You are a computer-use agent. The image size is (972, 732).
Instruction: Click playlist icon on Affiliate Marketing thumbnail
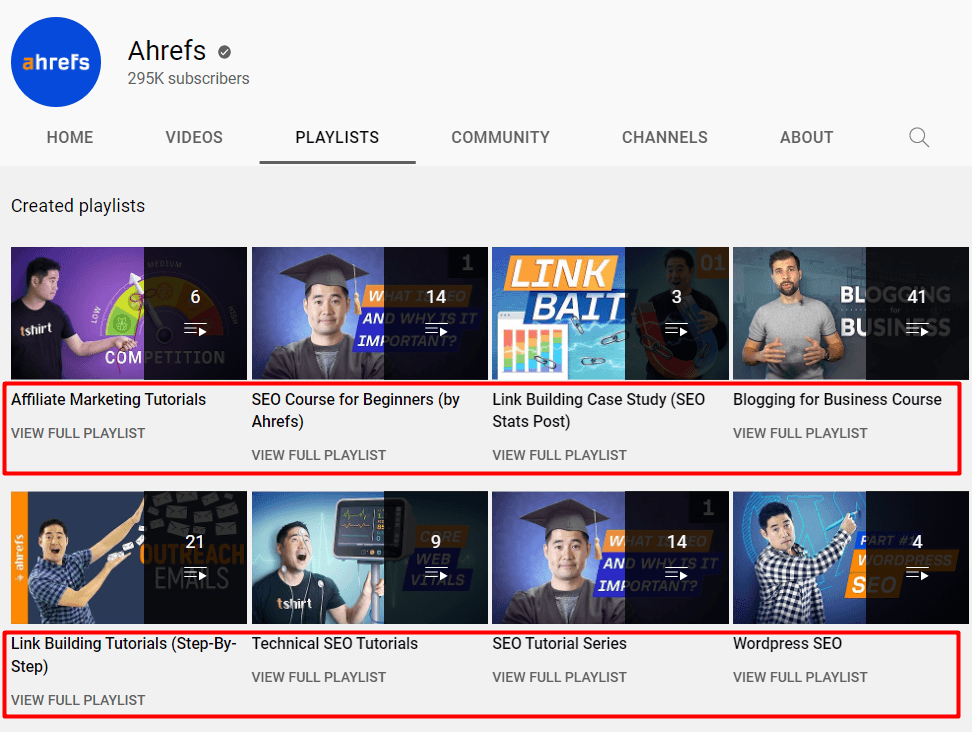(x=195, y=330)
